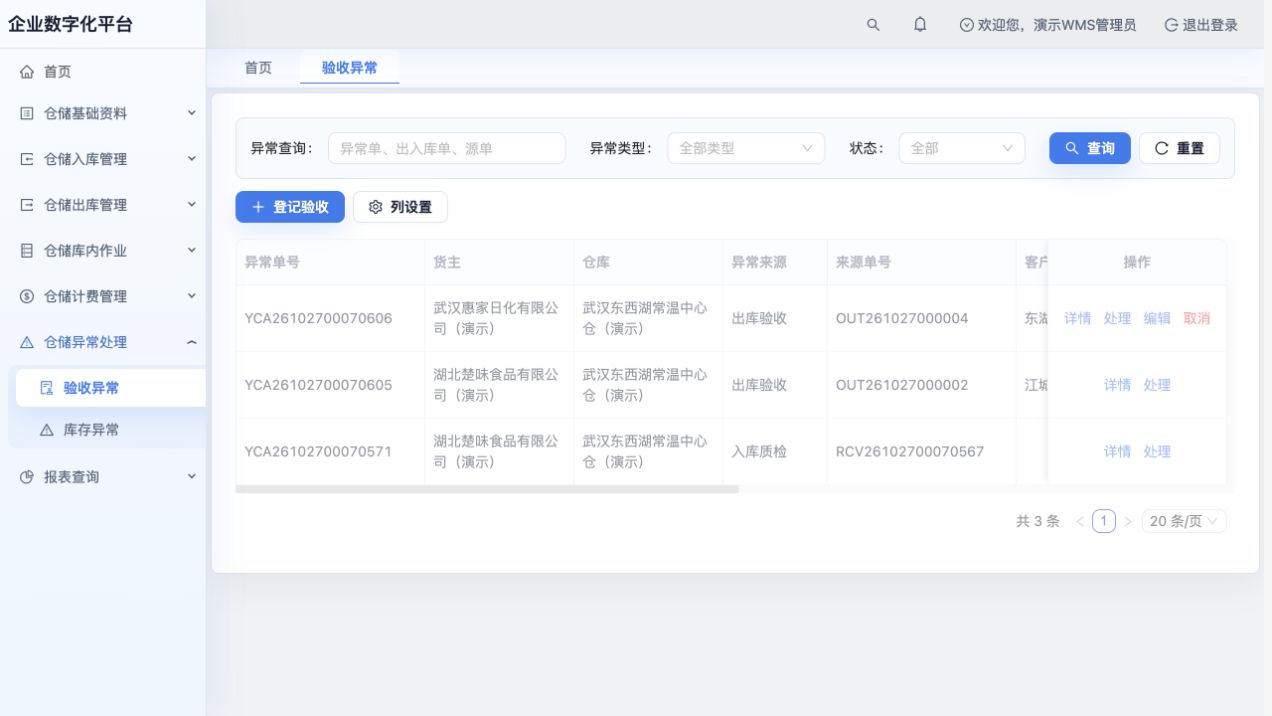This screenshot has height=716, width=1272.
Task: Click the 仓储出库管理 sidebar icon
Action: coord(27,205)
